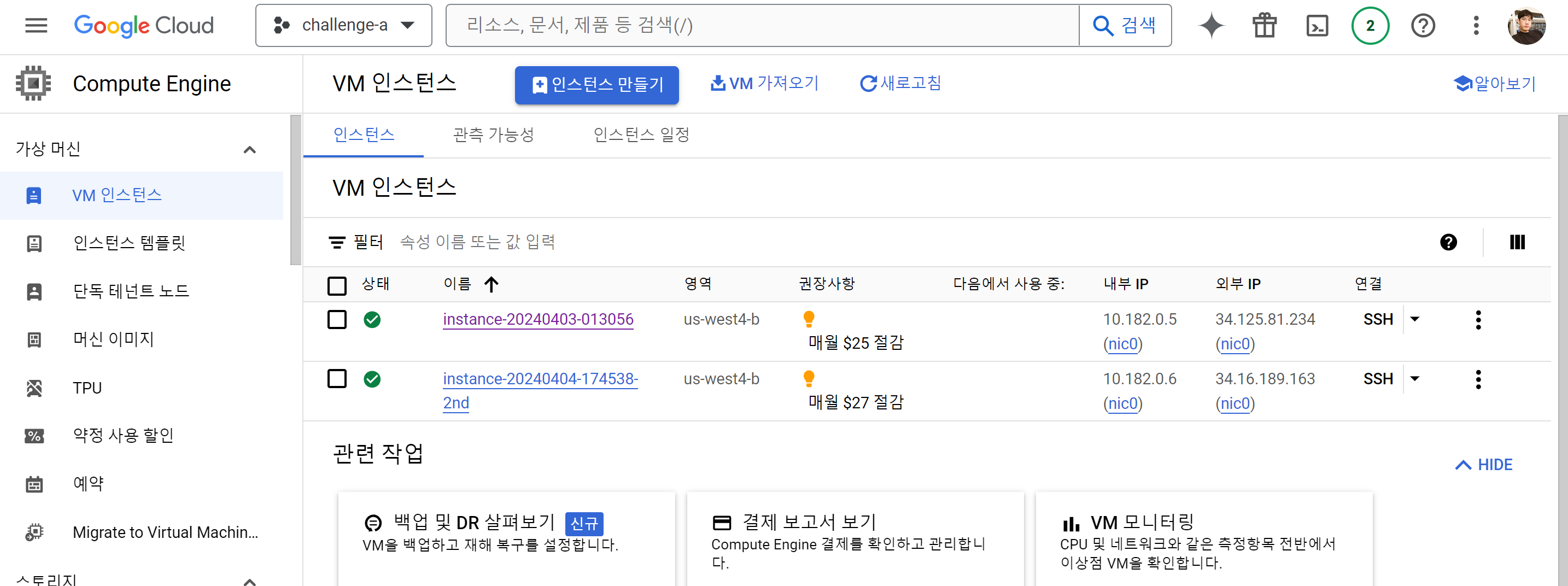Click nic0 link under external IP 34.16.189.163
The height and width of the screenshot is (586, 1568).
1235,403
